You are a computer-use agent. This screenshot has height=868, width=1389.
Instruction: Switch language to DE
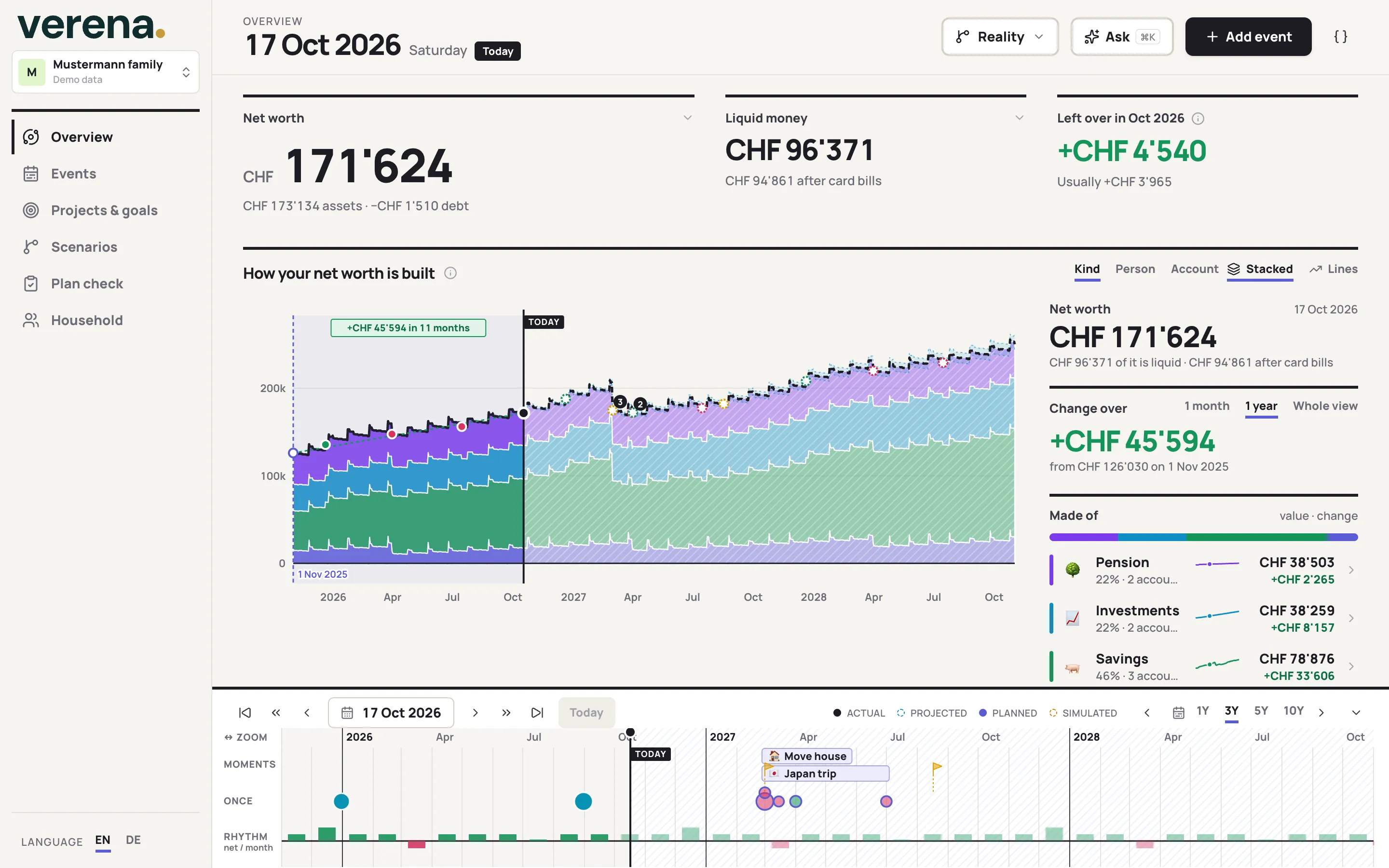click(133, 840)
